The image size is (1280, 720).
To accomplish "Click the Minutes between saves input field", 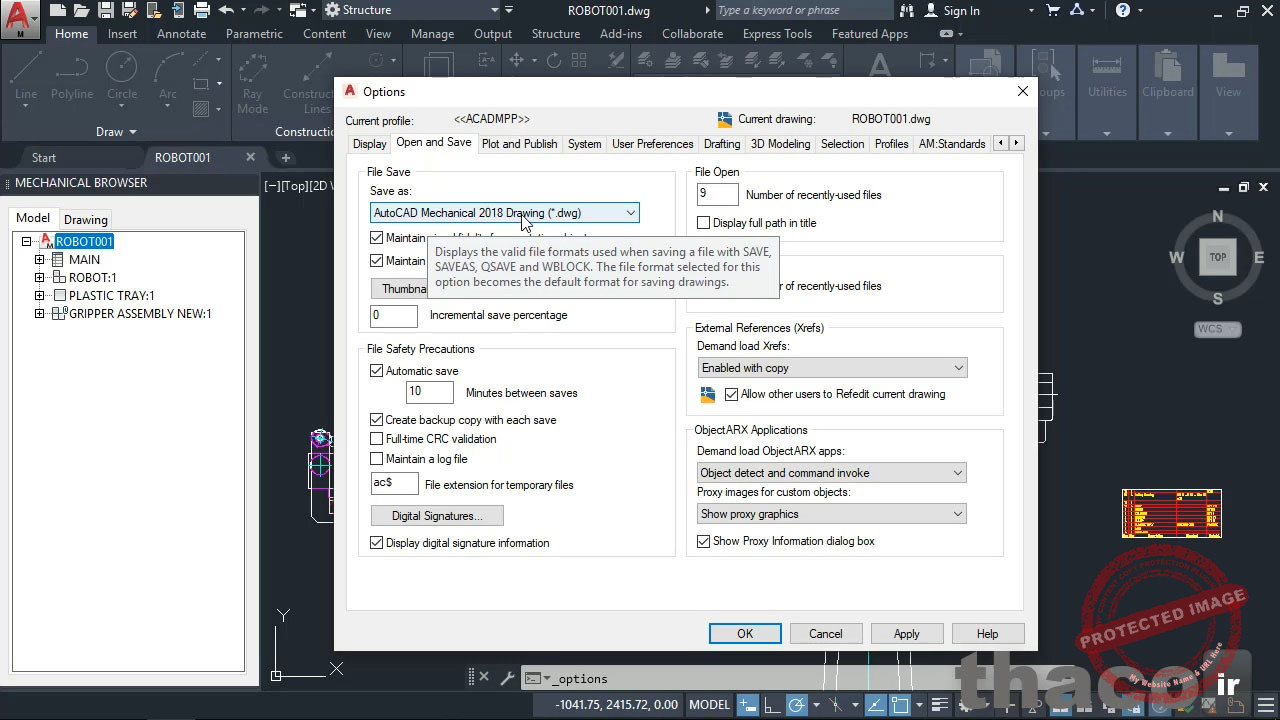I will pyautogui.click(x=429, y=392).
